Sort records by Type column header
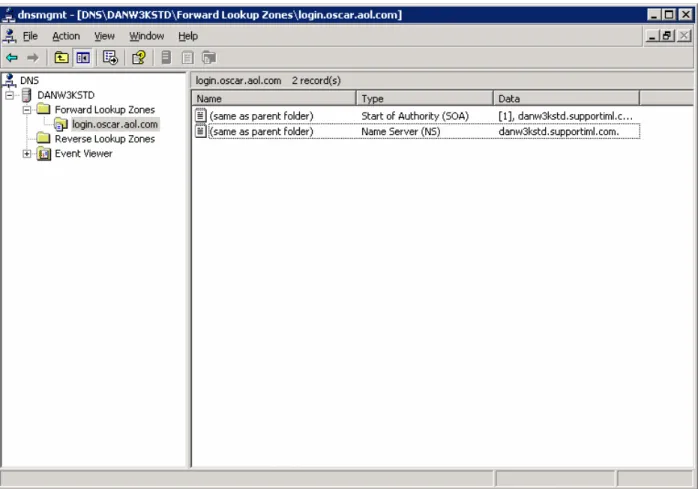Viewport: 698px width, 489px height. (x=425, y=98)
